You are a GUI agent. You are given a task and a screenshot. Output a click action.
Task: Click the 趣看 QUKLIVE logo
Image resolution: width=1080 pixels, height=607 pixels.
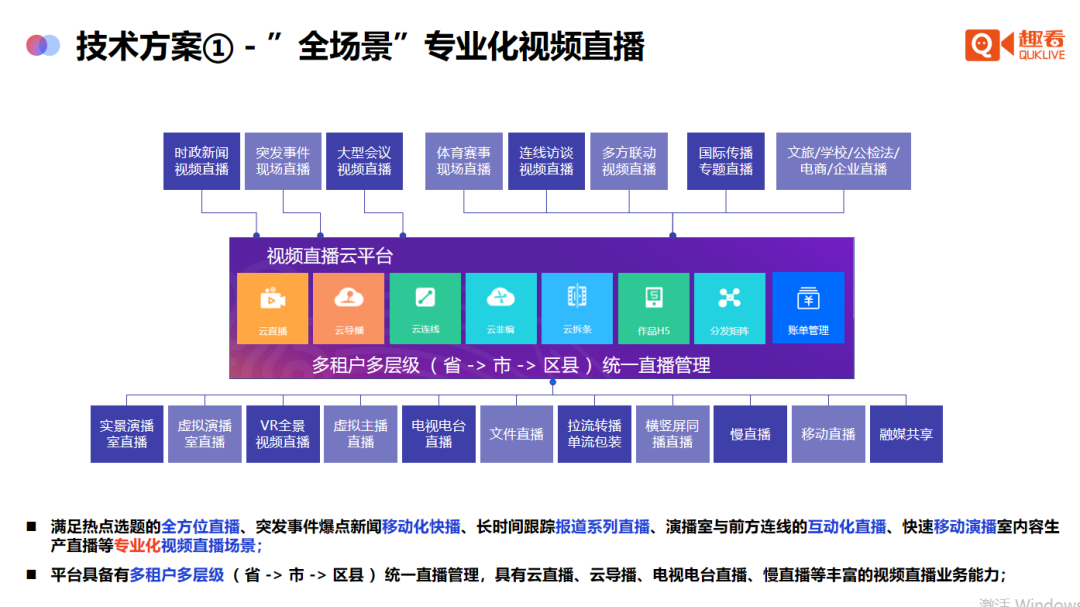tap(1014, 45)
